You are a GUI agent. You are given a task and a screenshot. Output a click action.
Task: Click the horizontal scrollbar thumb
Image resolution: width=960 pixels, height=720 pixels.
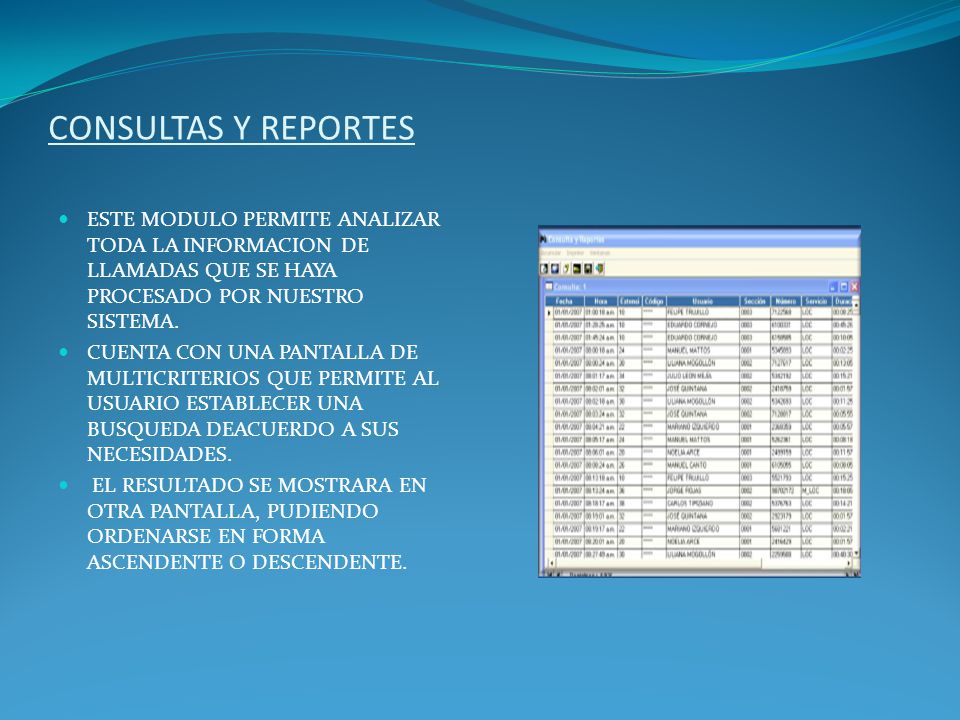659,563
